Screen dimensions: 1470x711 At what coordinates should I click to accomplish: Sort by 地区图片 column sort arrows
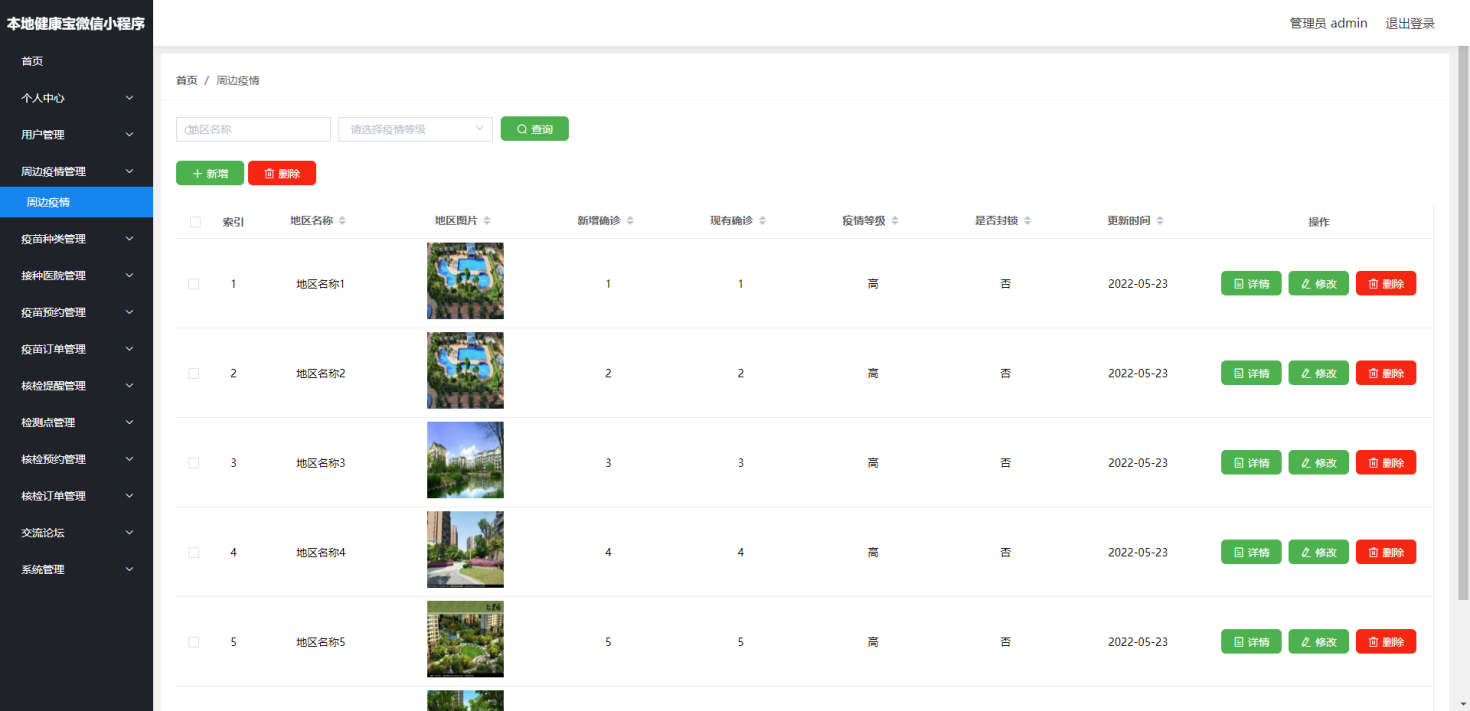486,221
